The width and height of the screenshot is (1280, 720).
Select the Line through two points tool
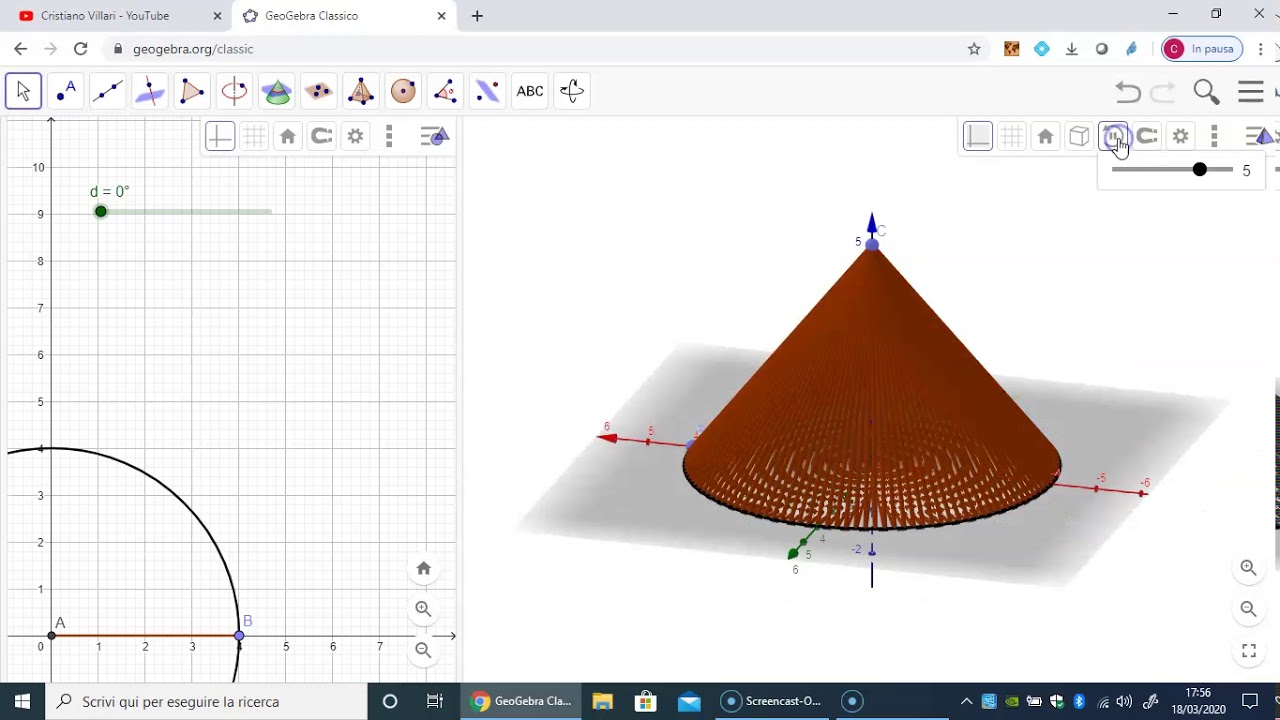[x=108, y=91]
